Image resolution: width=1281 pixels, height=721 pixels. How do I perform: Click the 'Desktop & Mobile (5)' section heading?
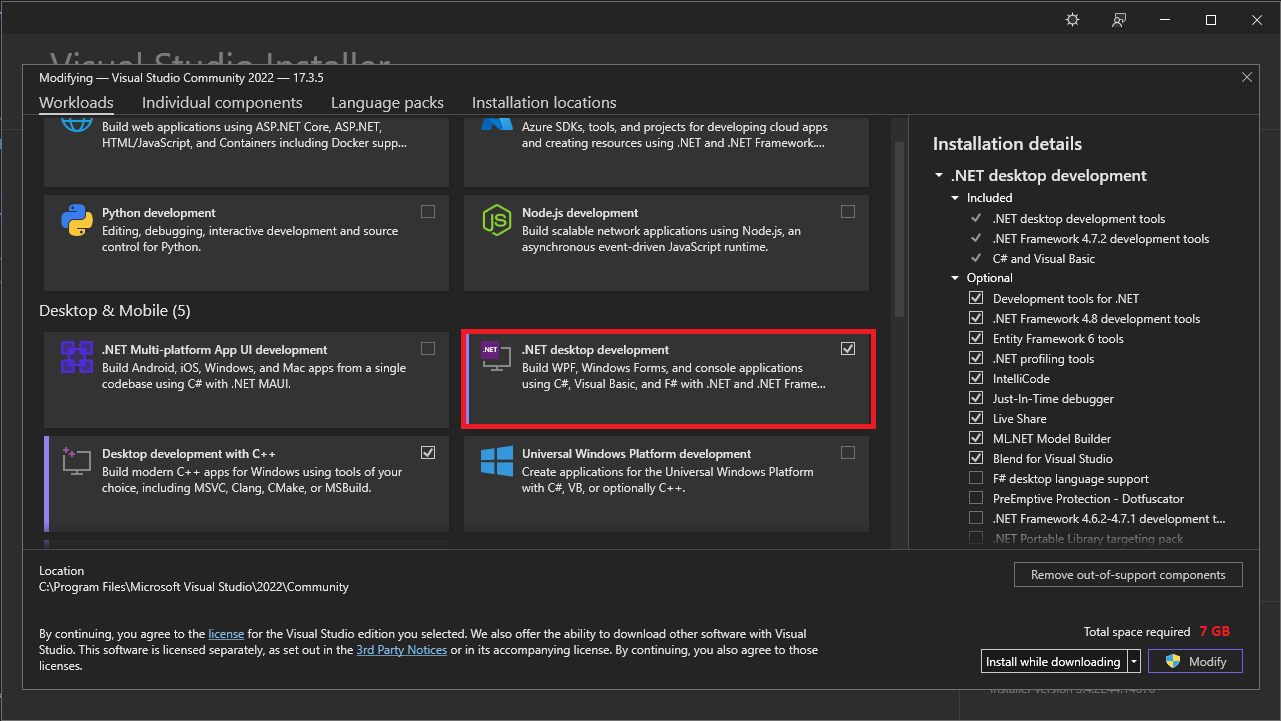click(x=115, y=311)
